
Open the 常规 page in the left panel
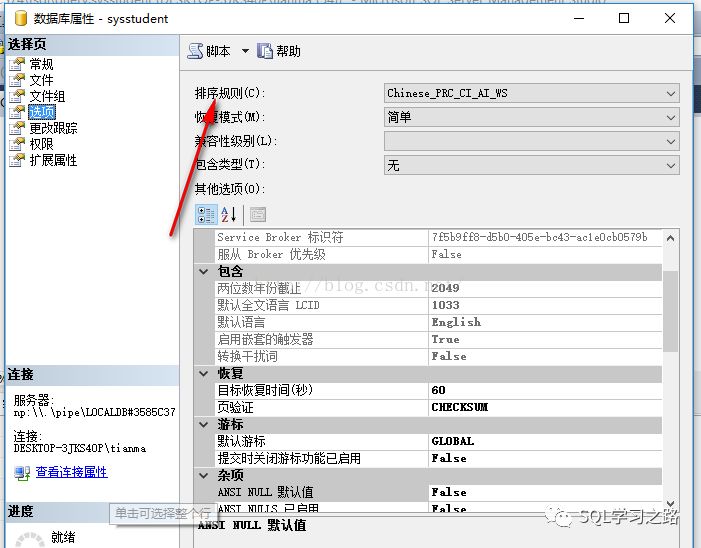(x=41, y=64)
